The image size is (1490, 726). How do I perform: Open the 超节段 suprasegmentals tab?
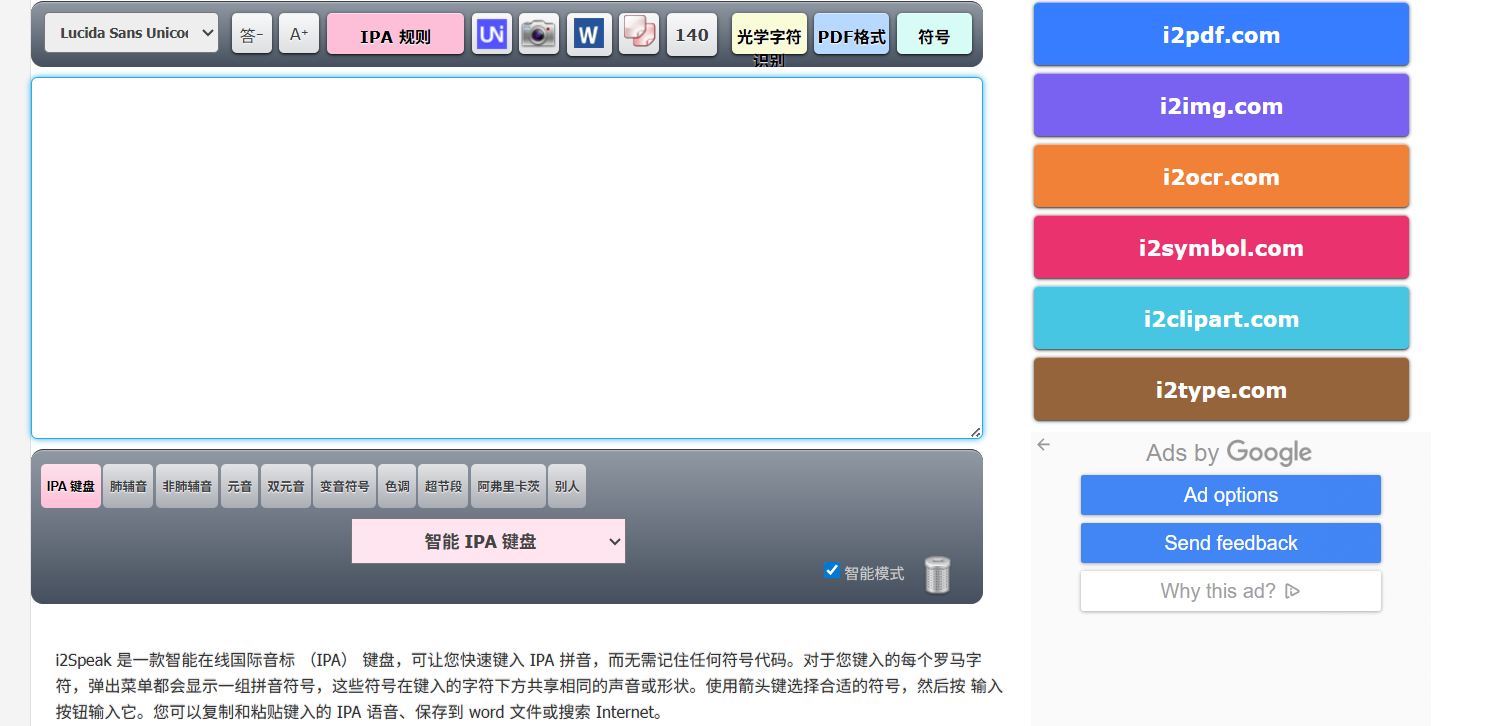(443, 486)
